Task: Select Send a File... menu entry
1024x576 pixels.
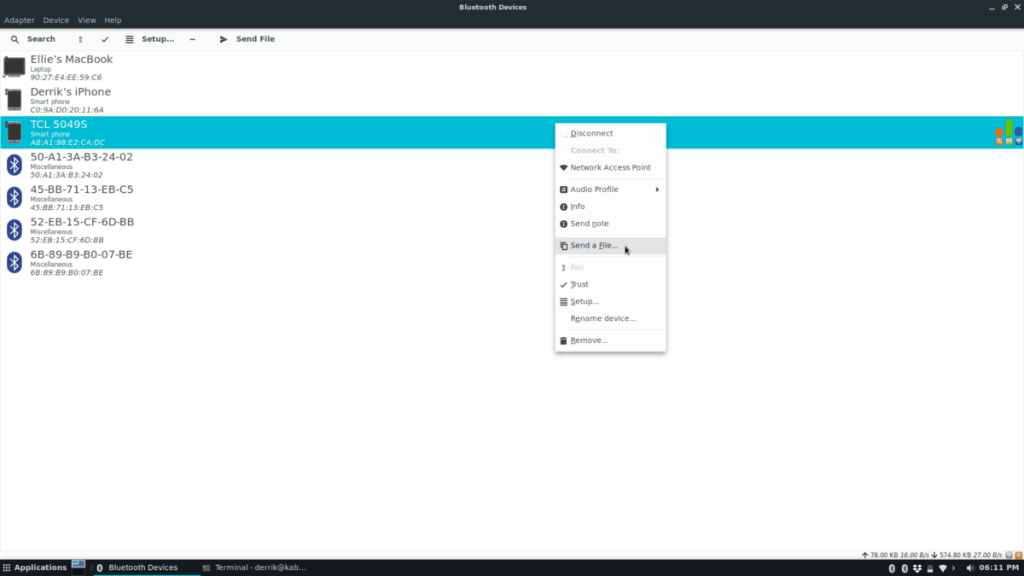Action: (594, 246)
